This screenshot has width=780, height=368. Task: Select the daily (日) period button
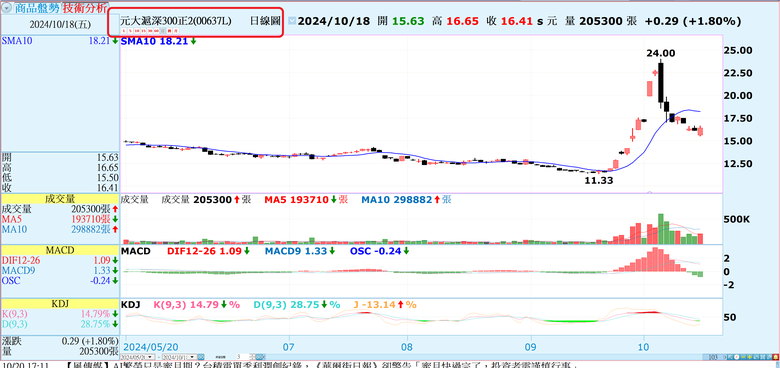[162, 31]
